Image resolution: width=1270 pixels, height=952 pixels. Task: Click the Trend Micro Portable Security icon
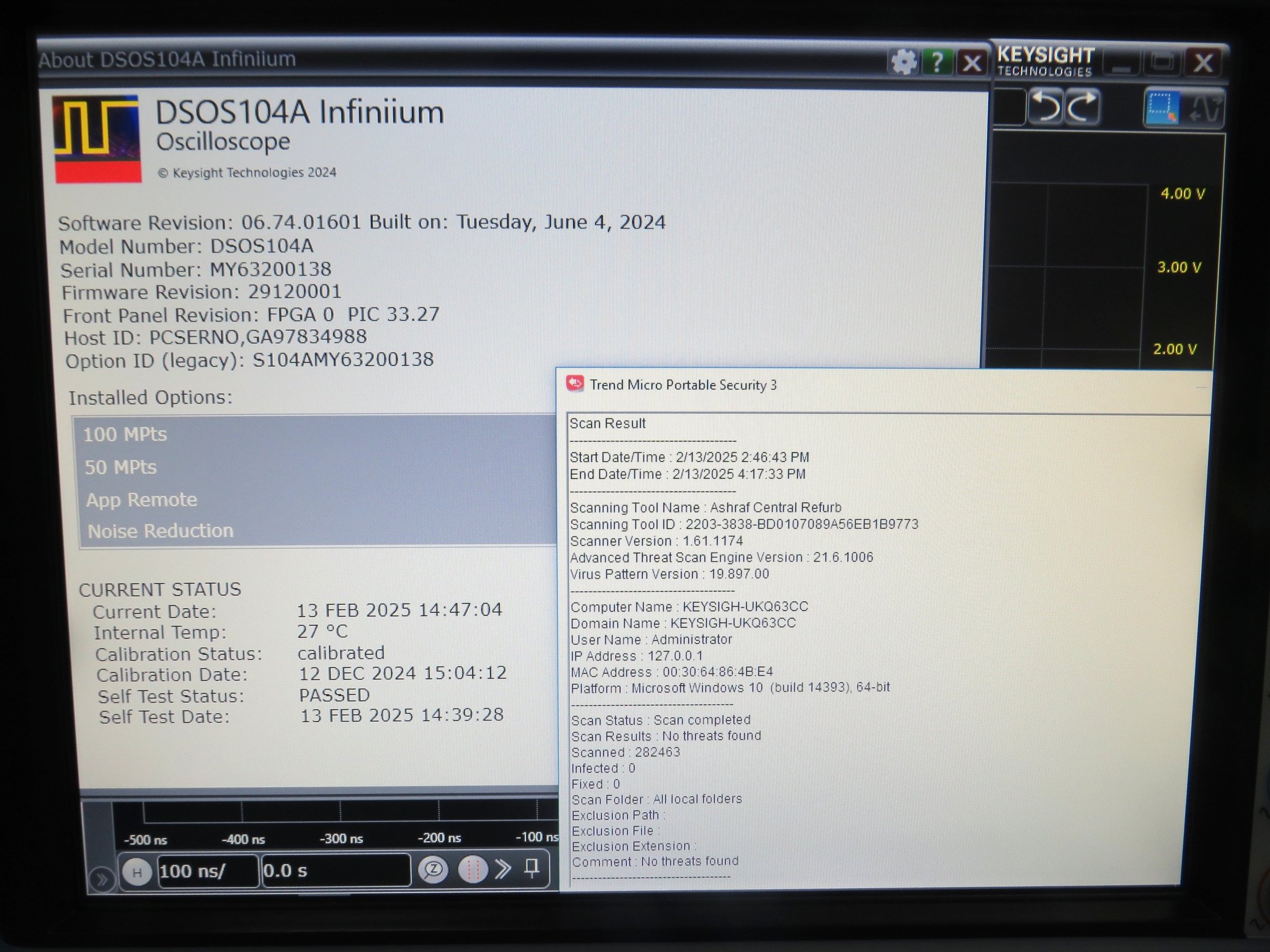(575, 384)
